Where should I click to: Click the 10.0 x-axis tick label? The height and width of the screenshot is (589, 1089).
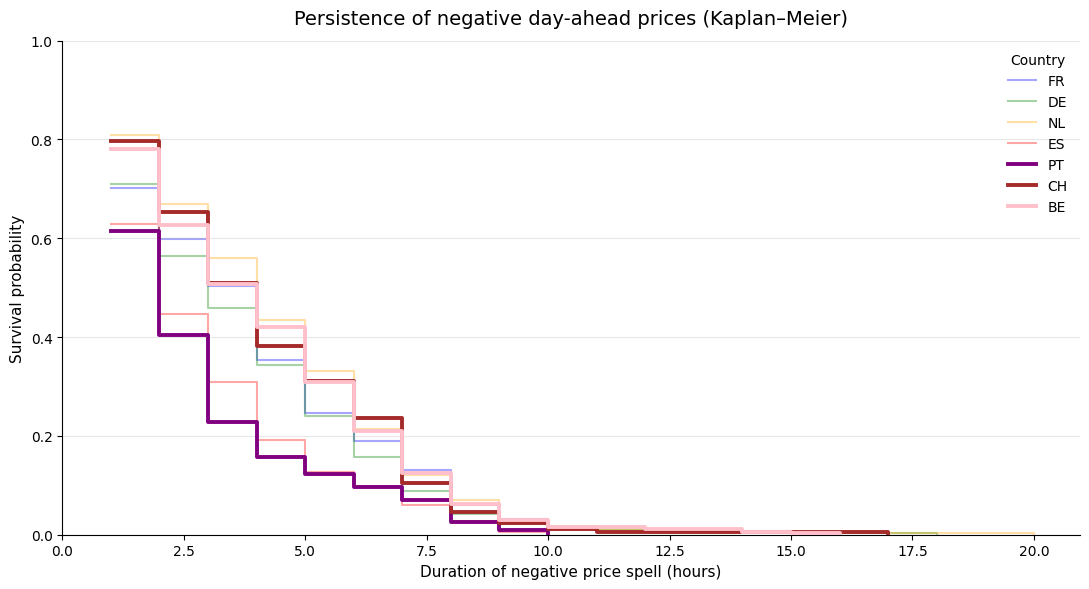[548, 550]
